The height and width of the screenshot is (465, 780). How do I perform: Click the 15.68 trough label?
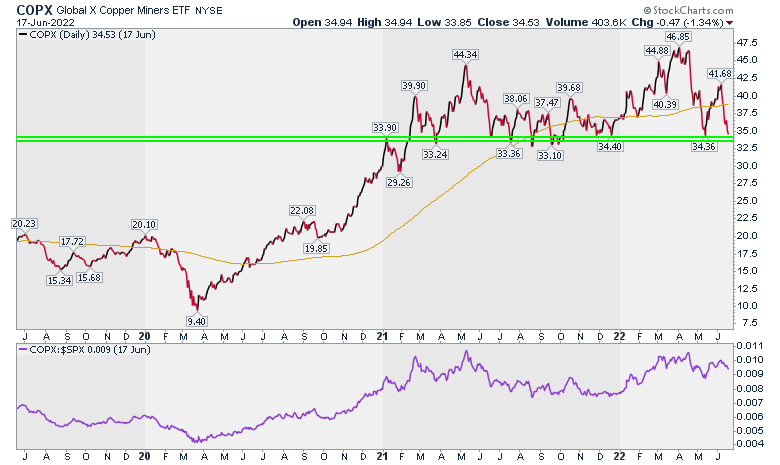pos(90,278)
